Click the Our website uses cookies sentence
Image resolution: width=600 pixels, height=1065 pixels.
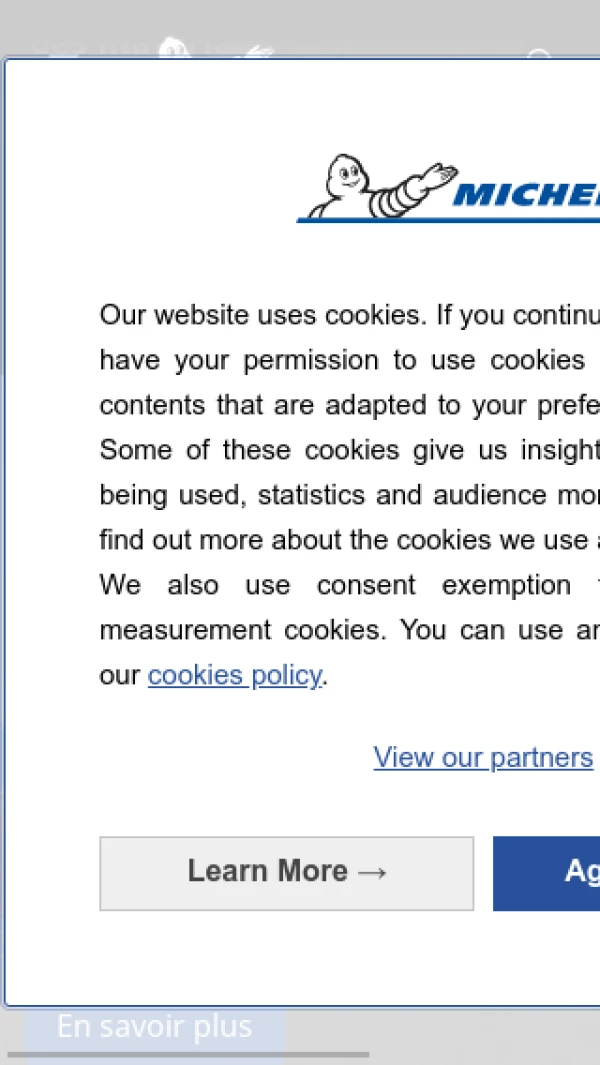[x=264, y=315]
